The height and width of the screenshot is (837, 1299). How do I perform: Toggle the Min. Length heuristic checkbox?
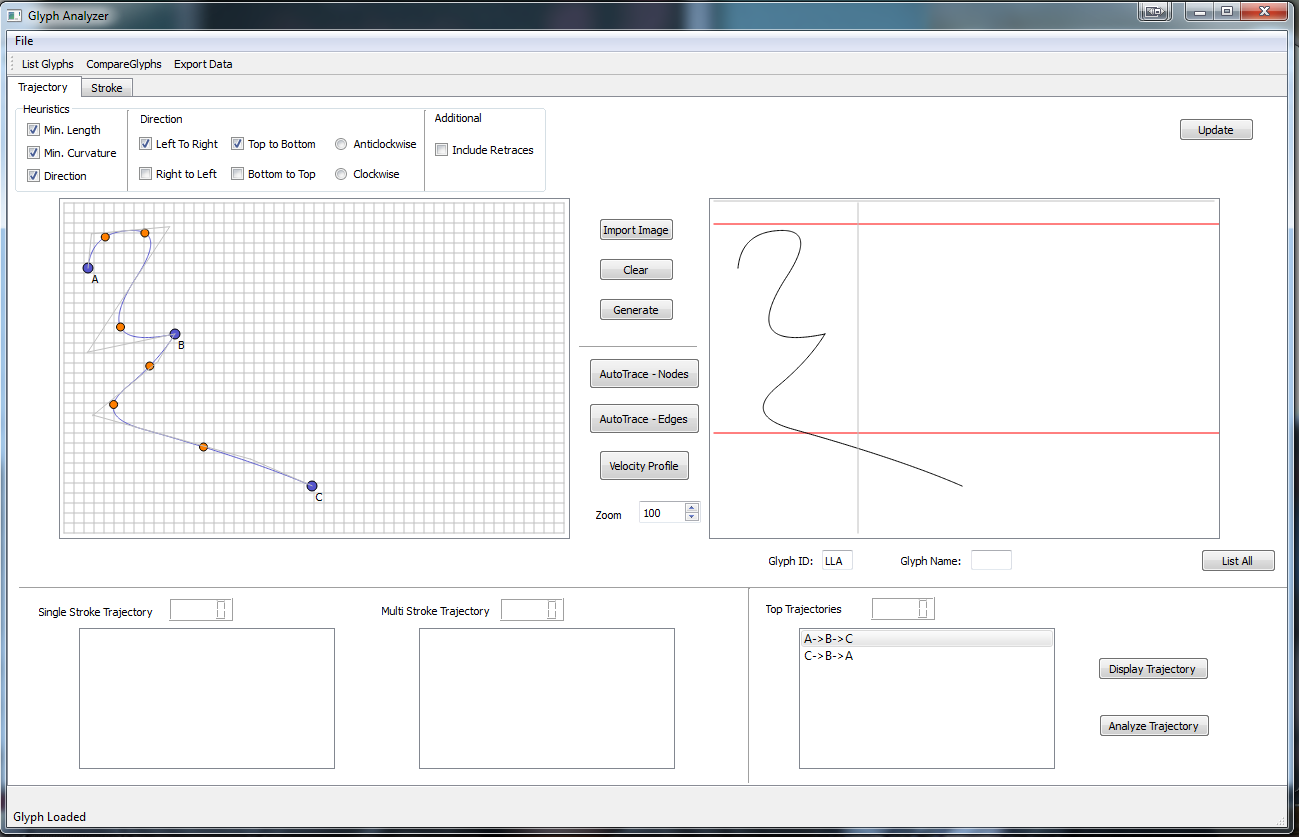click(34, 130)
